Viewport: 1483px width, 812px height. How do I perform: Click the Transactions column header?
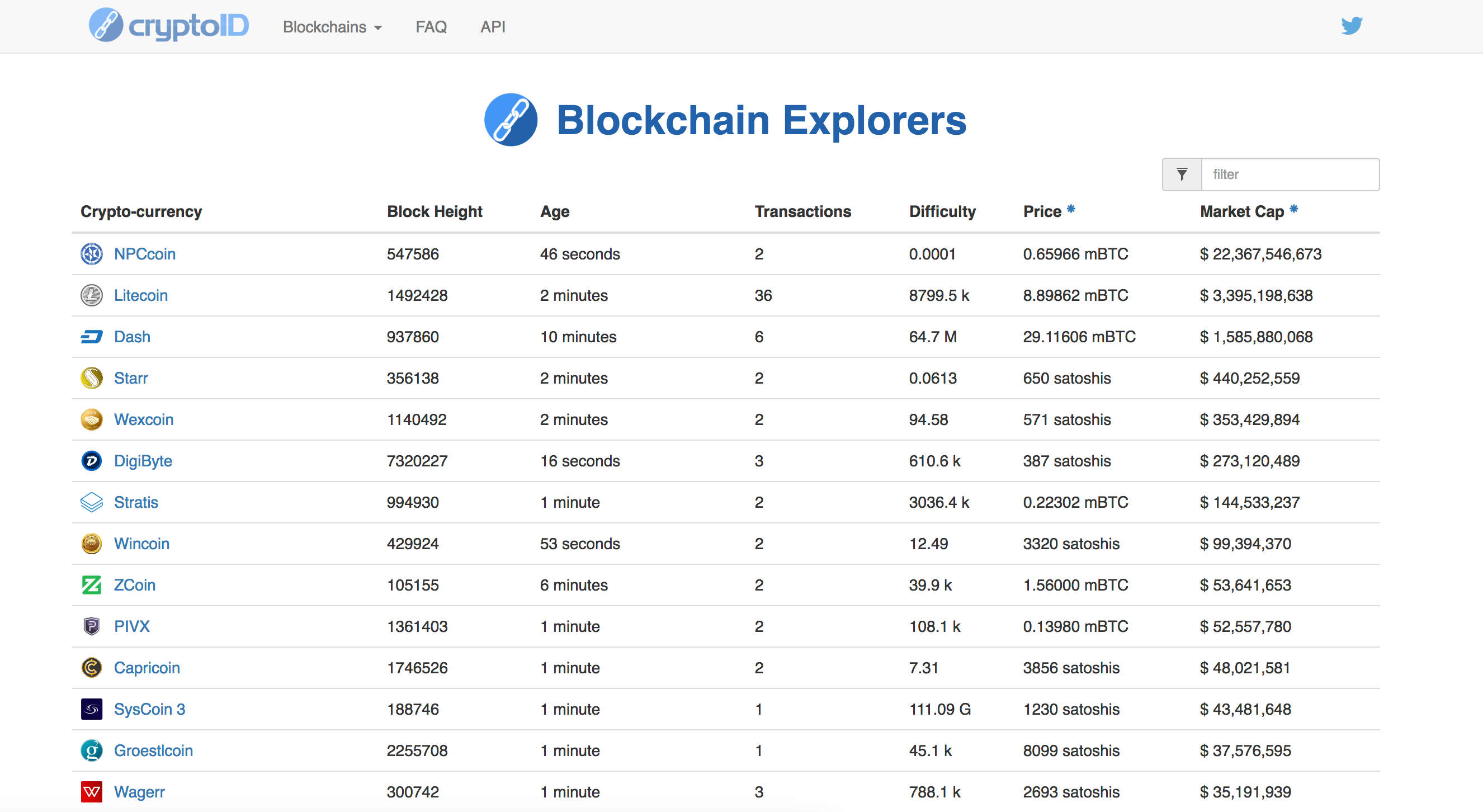click(802, 212)
